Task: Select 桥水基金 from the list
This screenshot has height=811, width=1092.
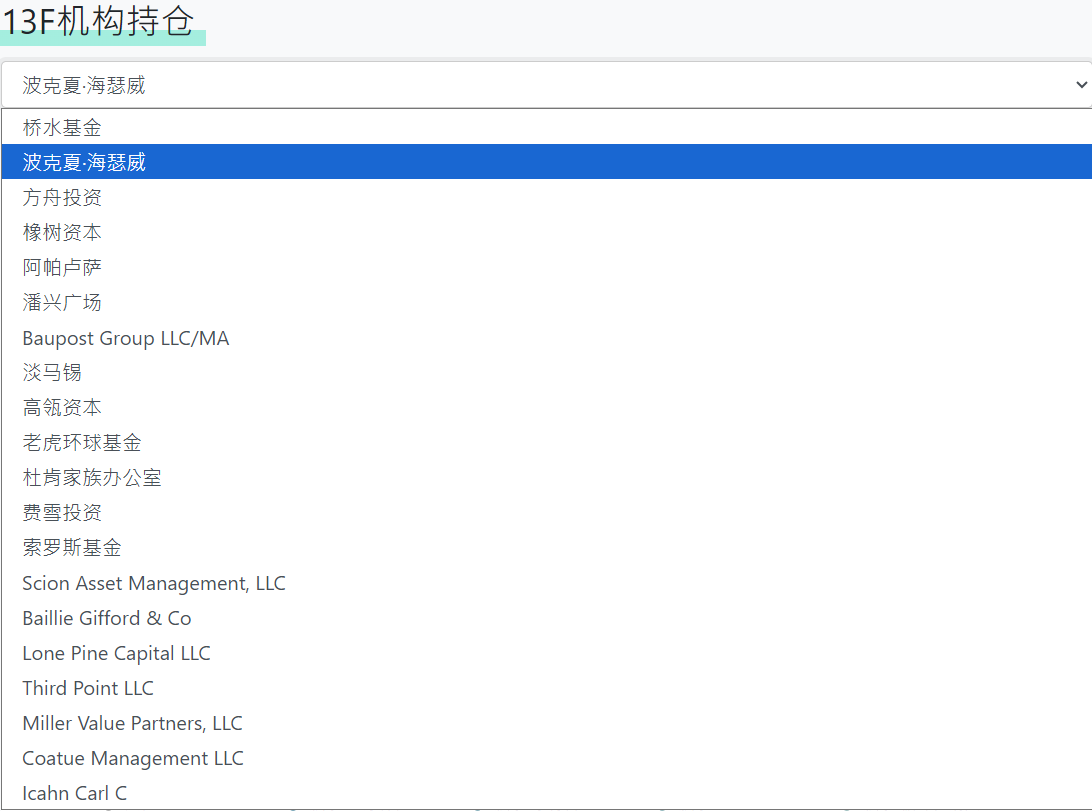Action: click(62, 127)
